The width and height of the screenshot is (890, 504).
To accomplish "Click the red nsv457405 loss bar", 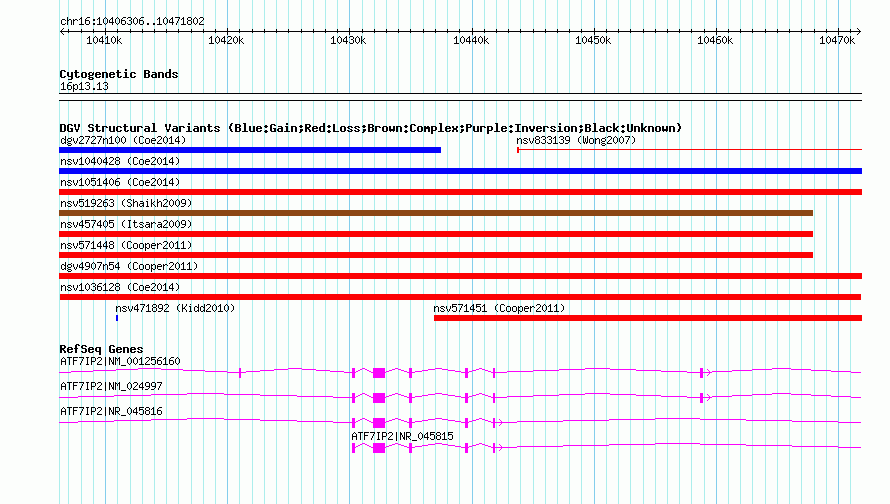I will [436, 234].
